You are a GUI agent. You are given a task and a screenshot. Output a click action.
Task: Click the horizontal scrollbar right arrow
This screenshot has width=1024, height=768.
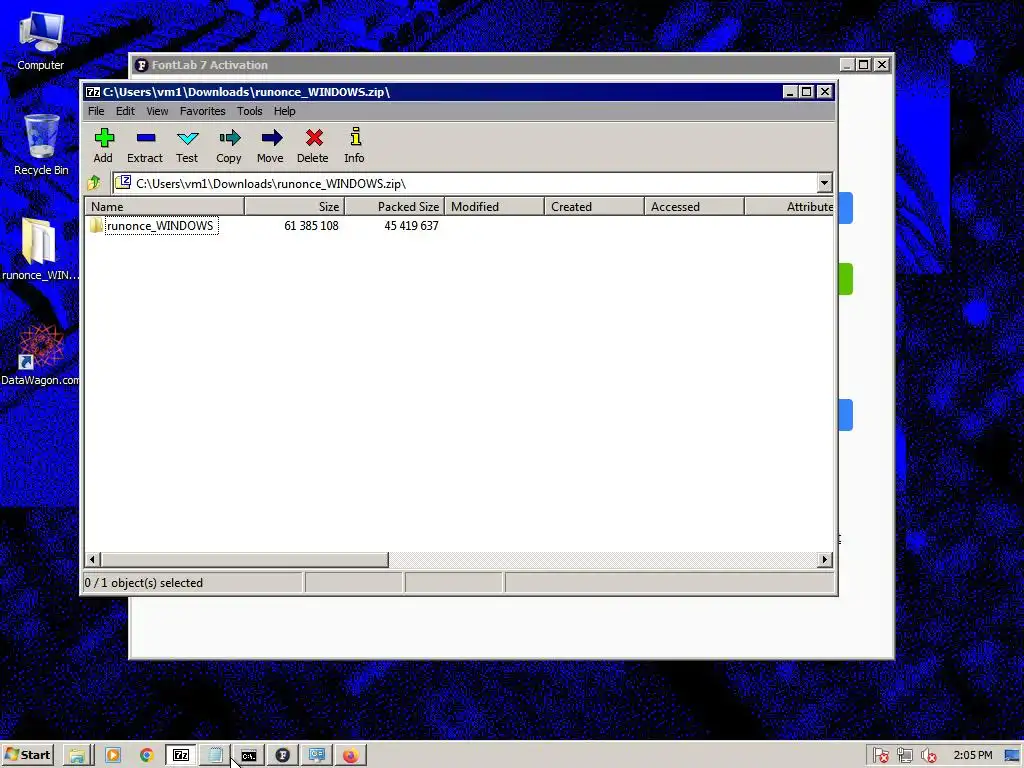coord(825,560)
